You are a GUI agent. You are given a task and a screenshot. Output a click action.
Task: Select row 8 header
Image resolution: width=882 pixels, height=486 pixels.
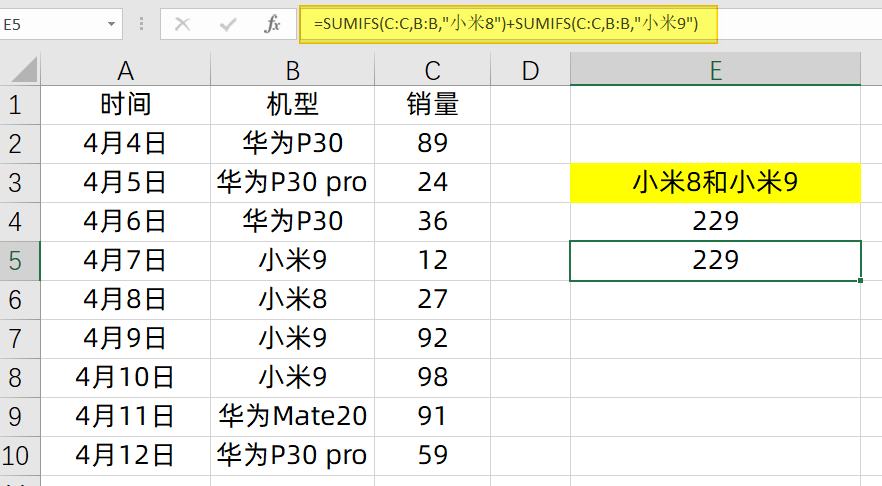pos(20,377)
